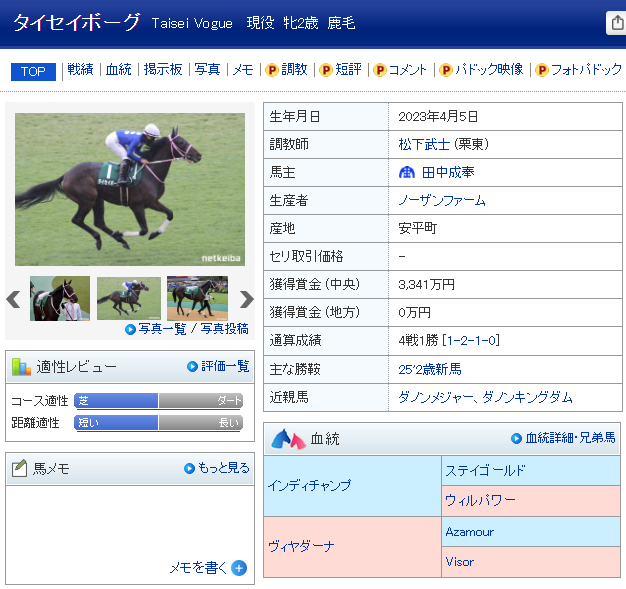Screen dimensions: 626x589
Task: Open the 戦績 tab
Action: click(80, 70)
